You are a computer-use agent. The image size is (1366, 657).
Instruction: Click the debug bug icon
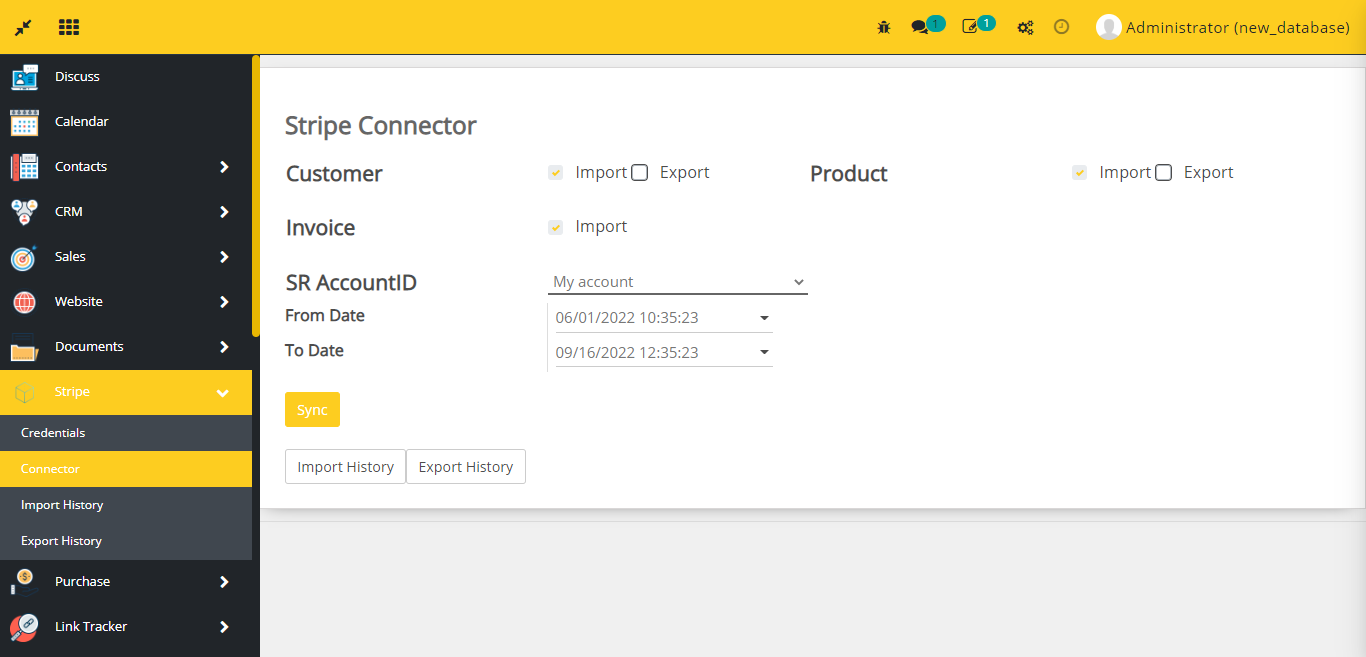point(884,27)
